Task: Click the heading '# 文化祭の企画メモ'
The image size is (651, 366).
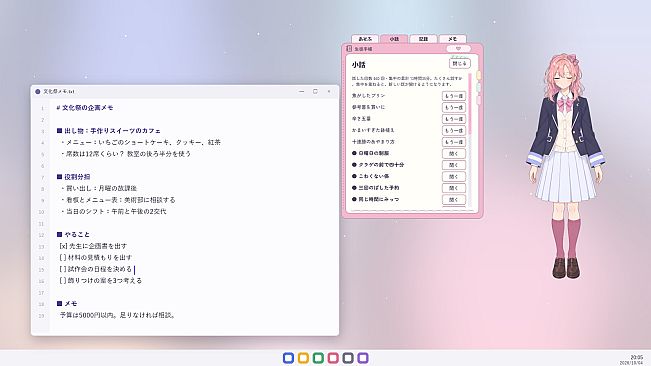Action: pyautogui.click(x=85, y=108)
